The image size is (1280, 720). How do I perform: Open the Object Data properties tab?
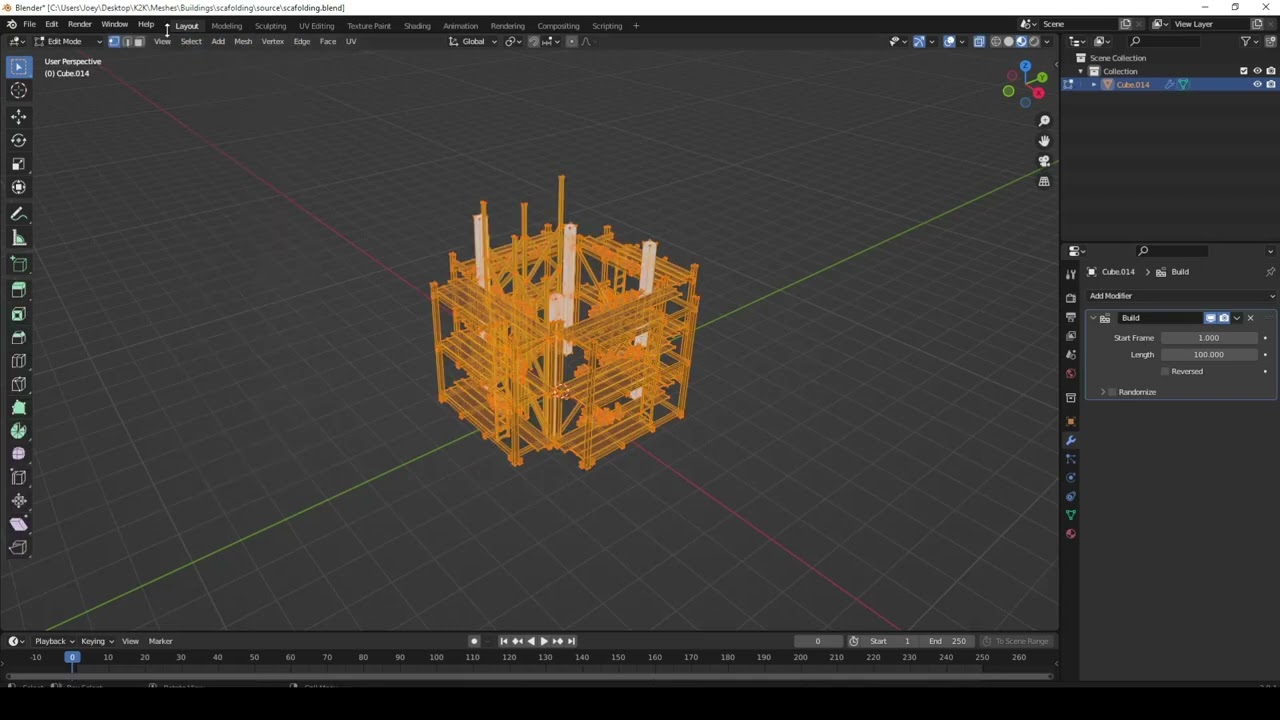tap(1071, 515)
